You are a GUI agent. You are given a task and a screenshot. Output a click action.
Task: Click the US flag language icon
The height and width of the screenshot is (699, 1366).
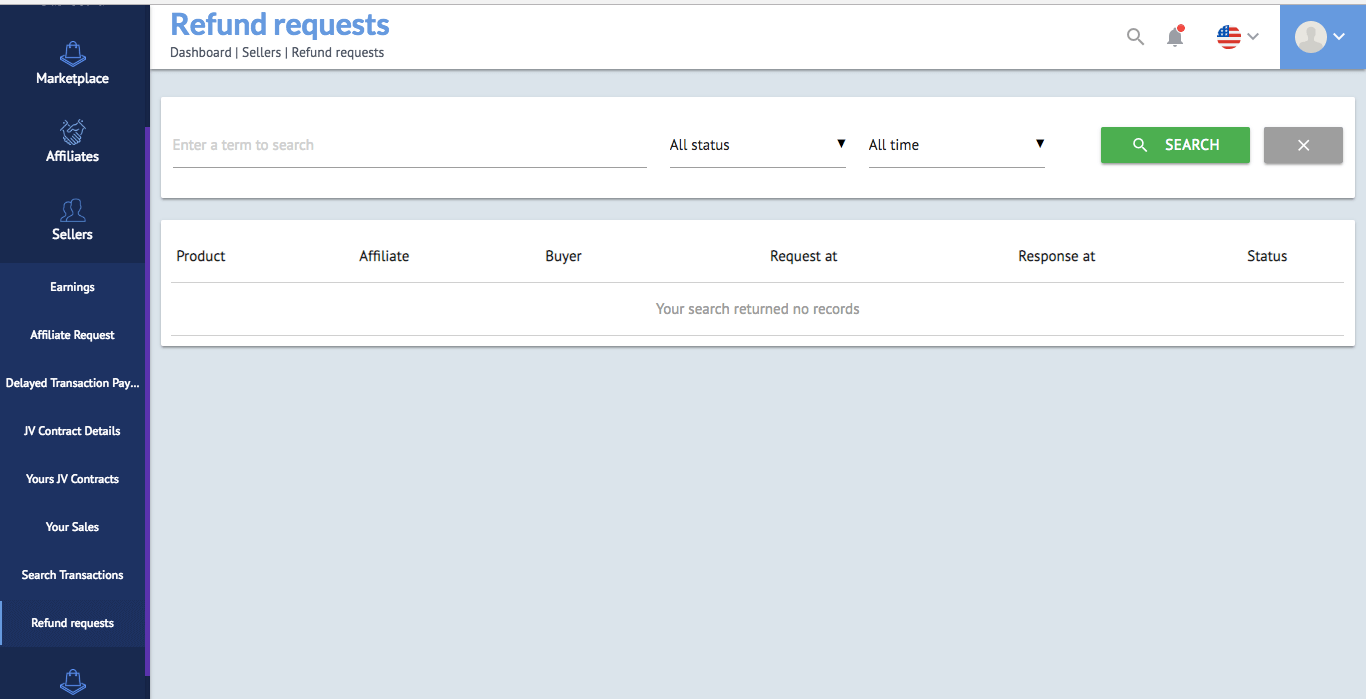click(x=1228, y=37)
